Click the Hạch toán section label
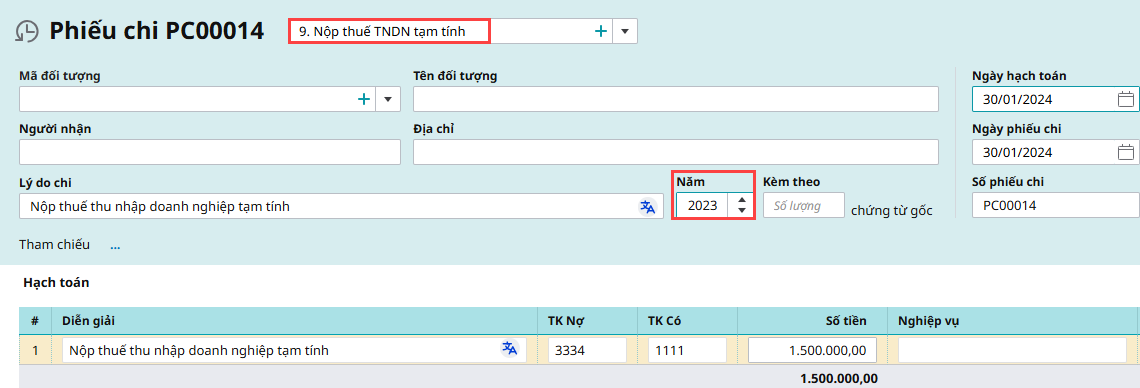This screenshot has height=388, width=1140. [56, 282]
